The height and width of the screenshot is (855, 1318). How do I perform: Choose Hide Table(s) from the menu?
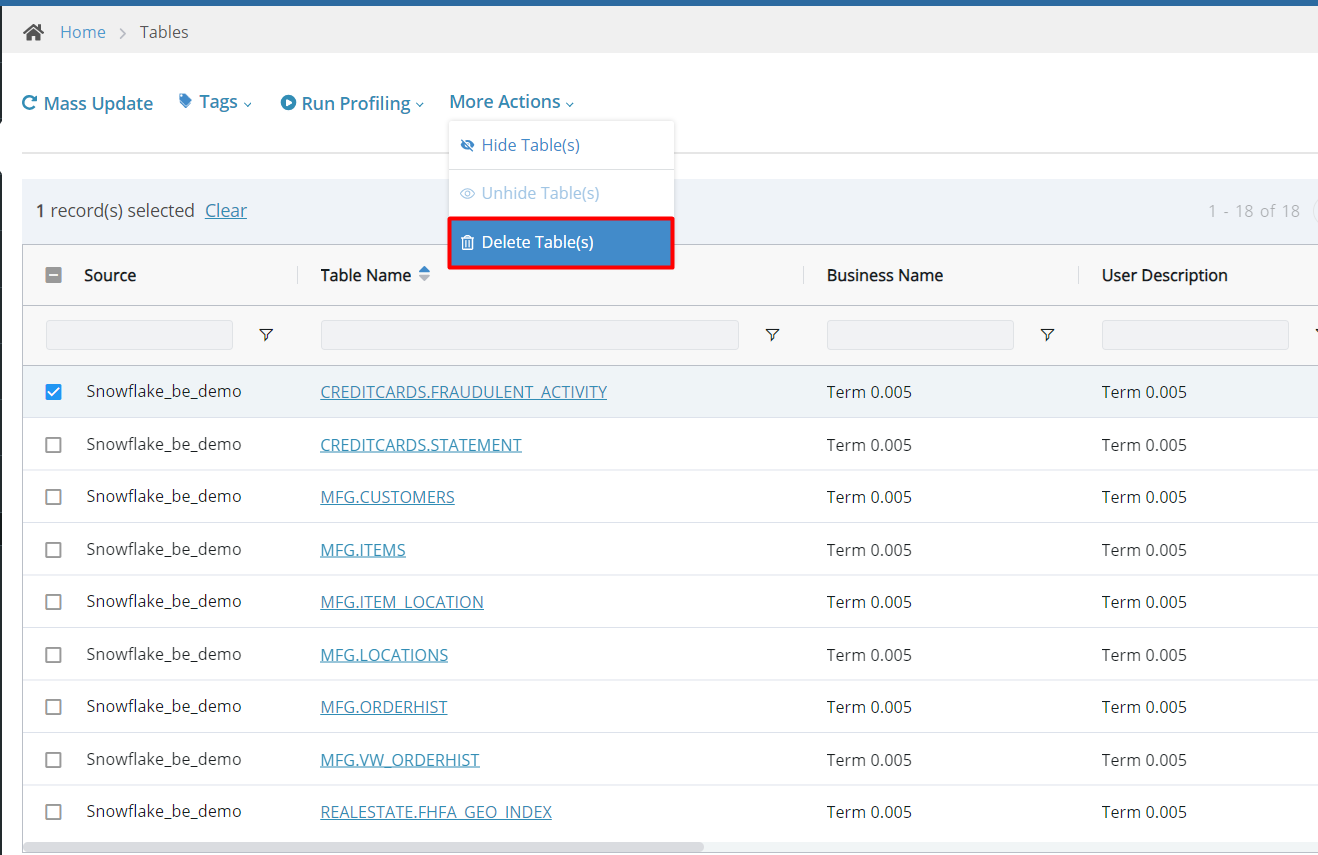point(561,145)
